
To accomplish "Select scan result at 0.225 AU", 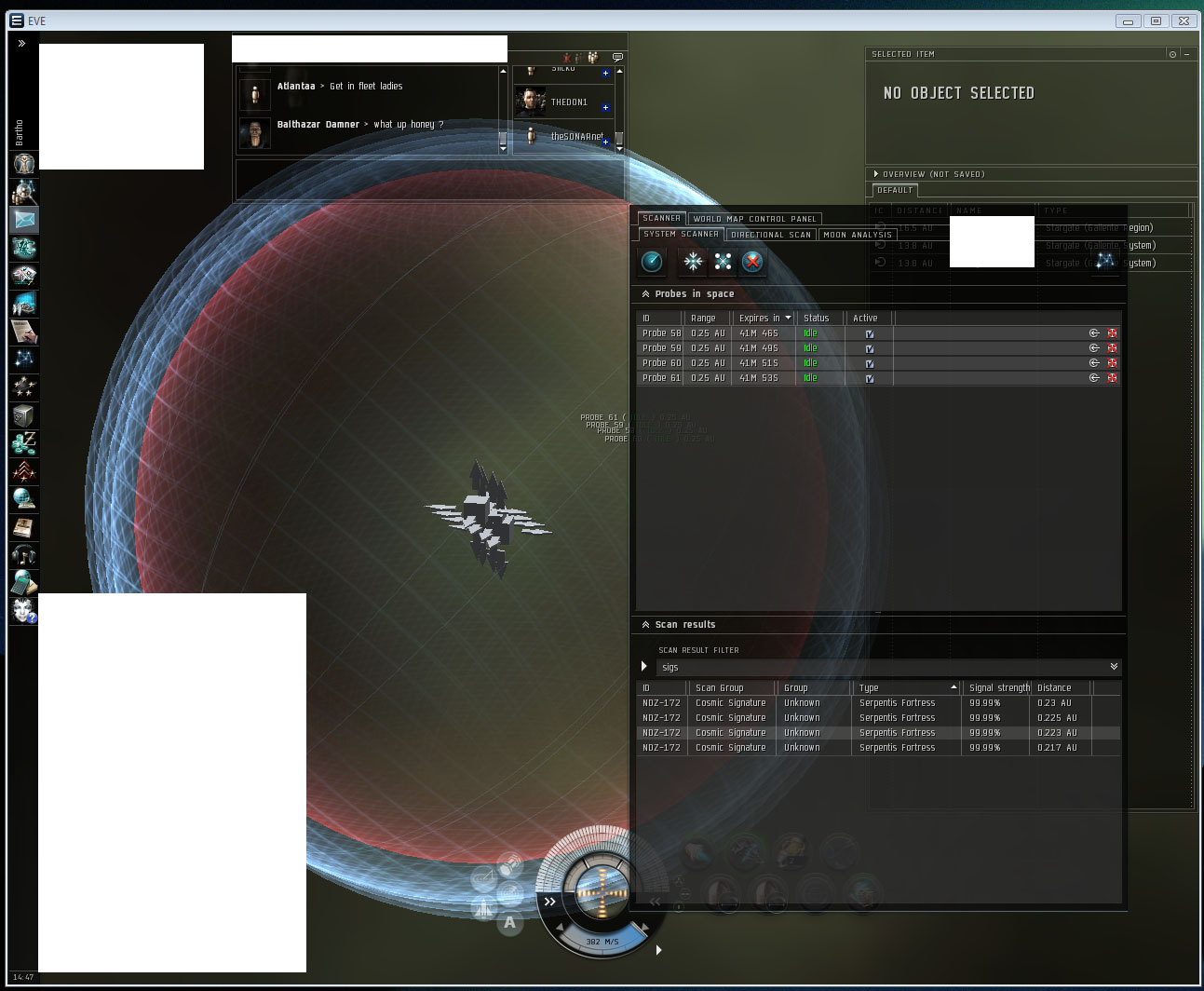I will point(878,718).
